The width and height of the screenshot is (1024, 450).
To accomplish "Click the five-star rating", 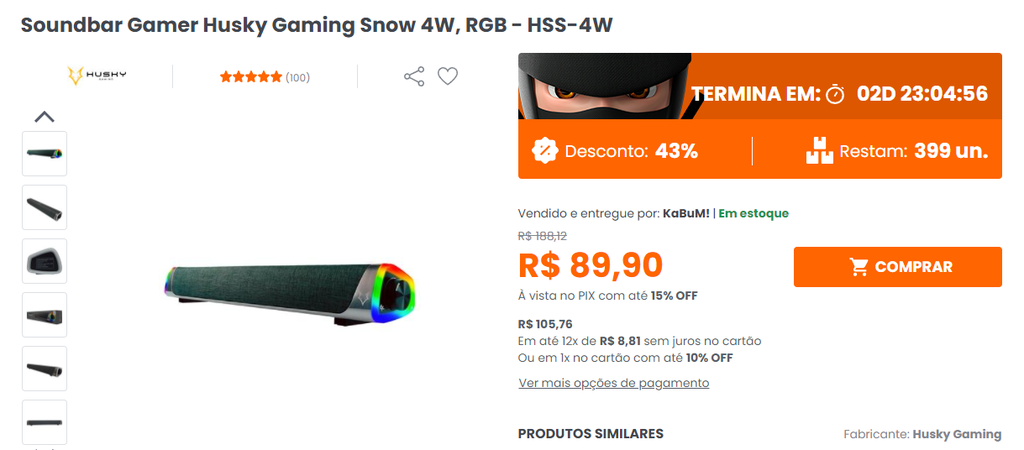I will tap(251, 77).
